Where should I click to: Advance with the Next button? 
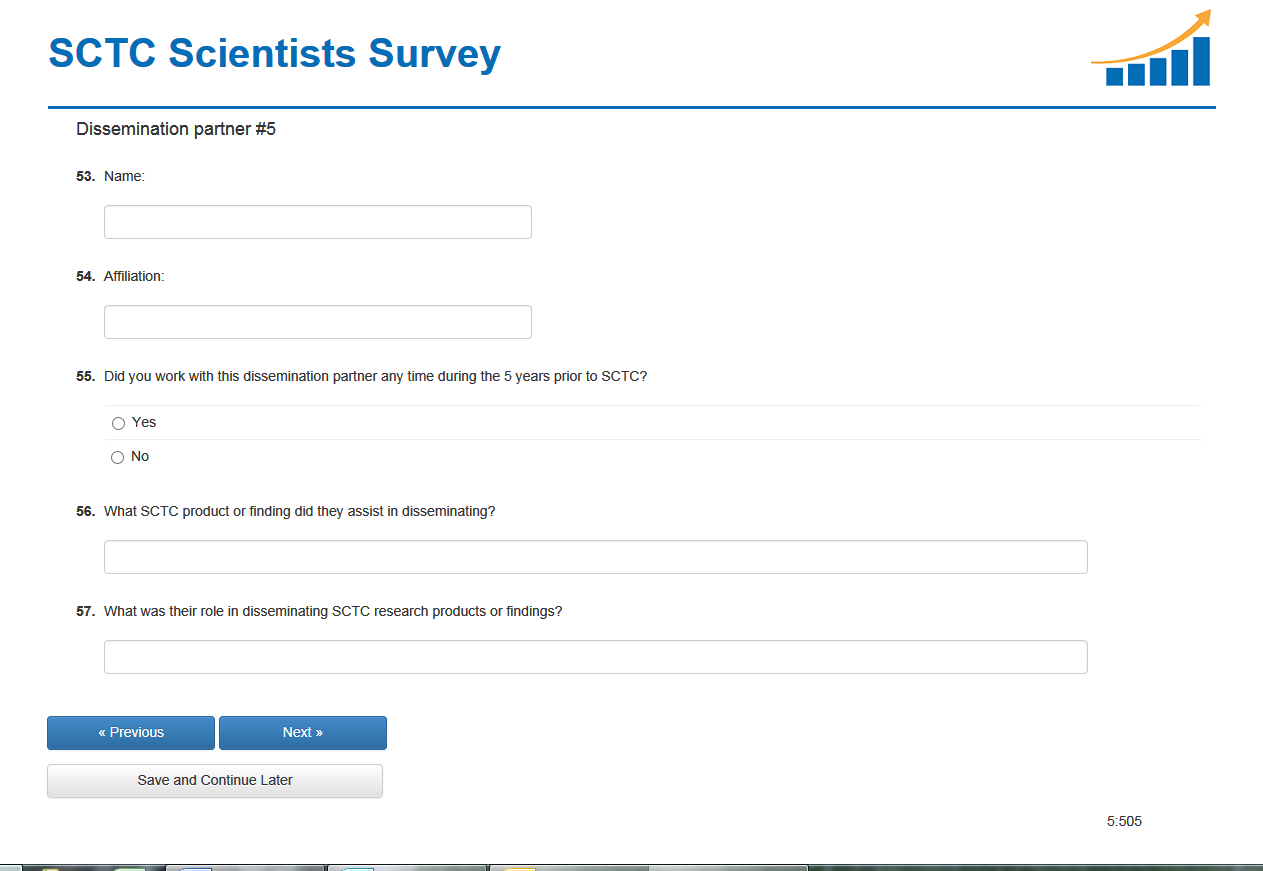[x=302, y=732]
